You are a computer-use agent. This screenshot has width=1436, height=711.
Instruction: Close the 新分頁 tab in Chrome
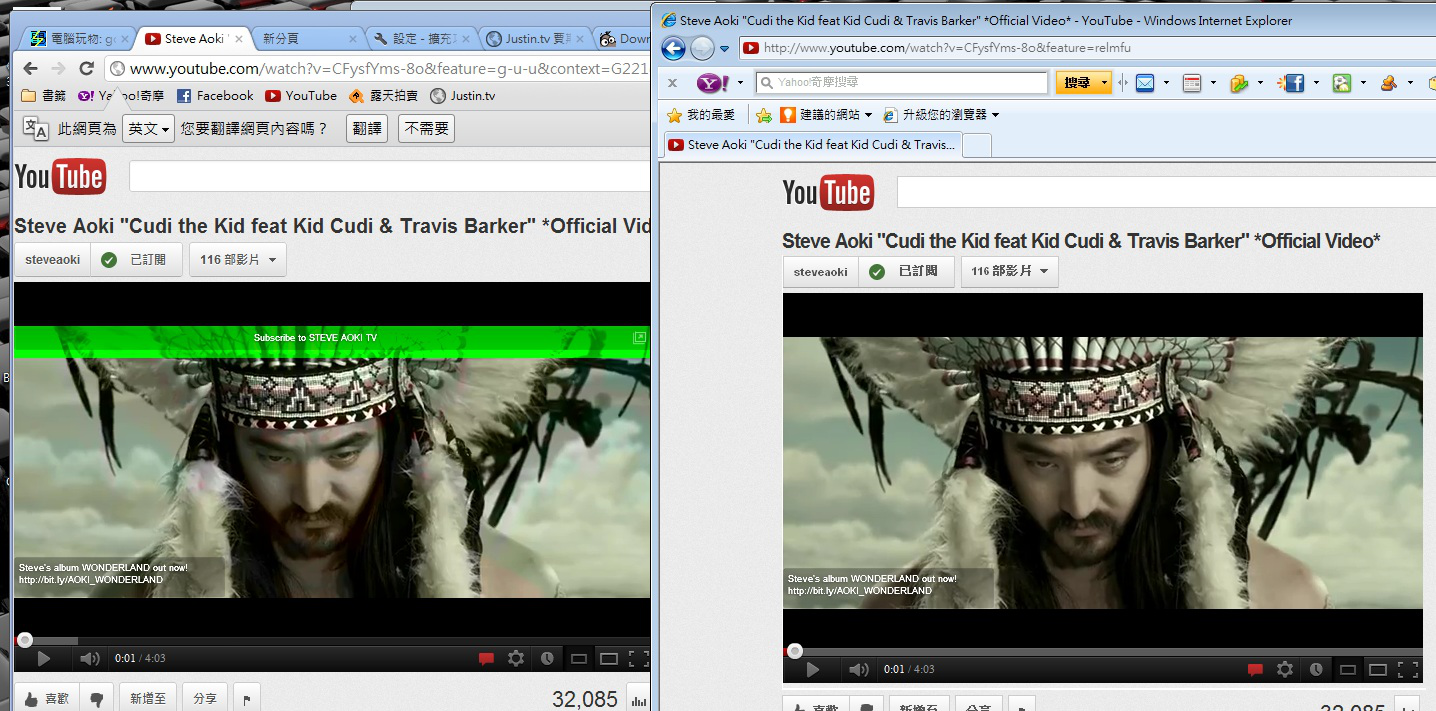tap(352, 39)
